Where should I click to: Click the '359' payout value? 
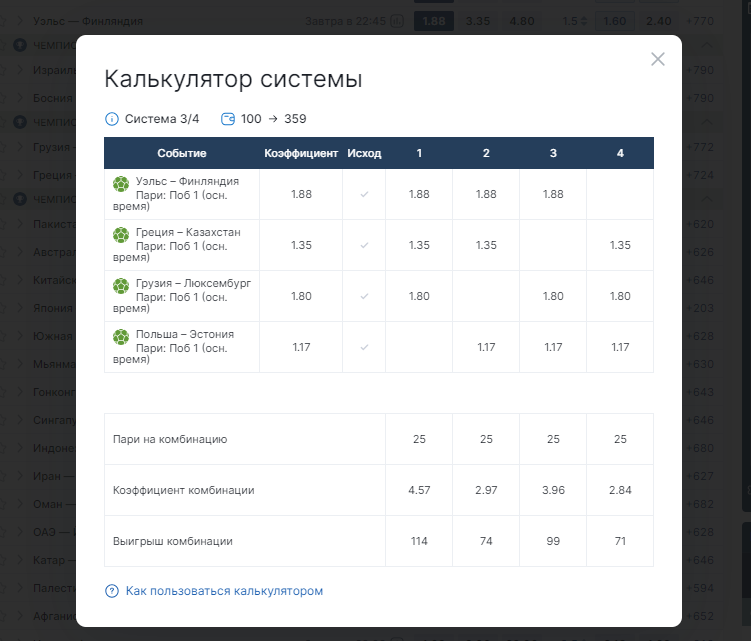click(x=295, y=119)
